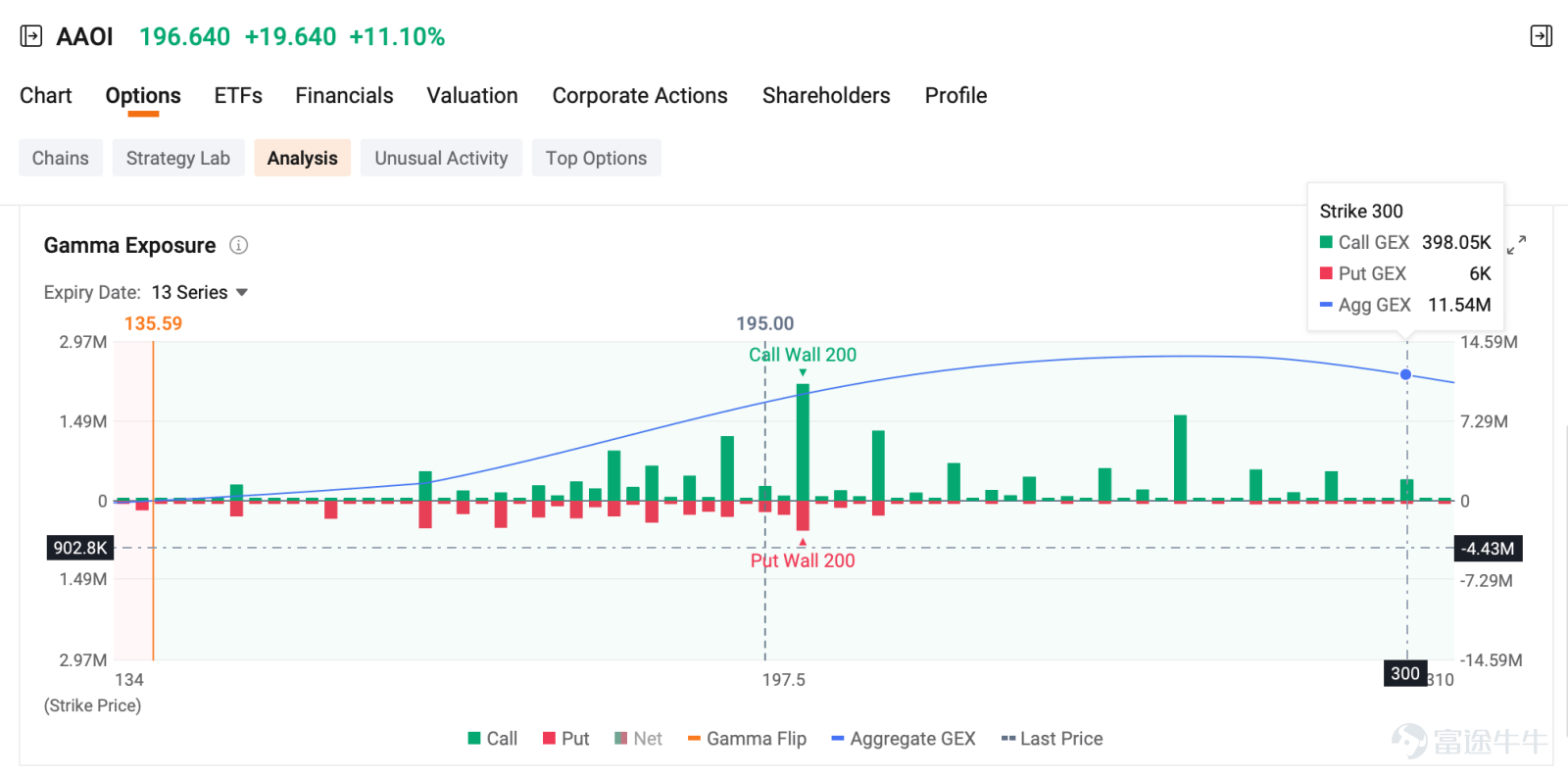Expand Gamma Exposure chart to fullscreen
This screenshot has height=777, width=1568.
tap(1517, 245)
